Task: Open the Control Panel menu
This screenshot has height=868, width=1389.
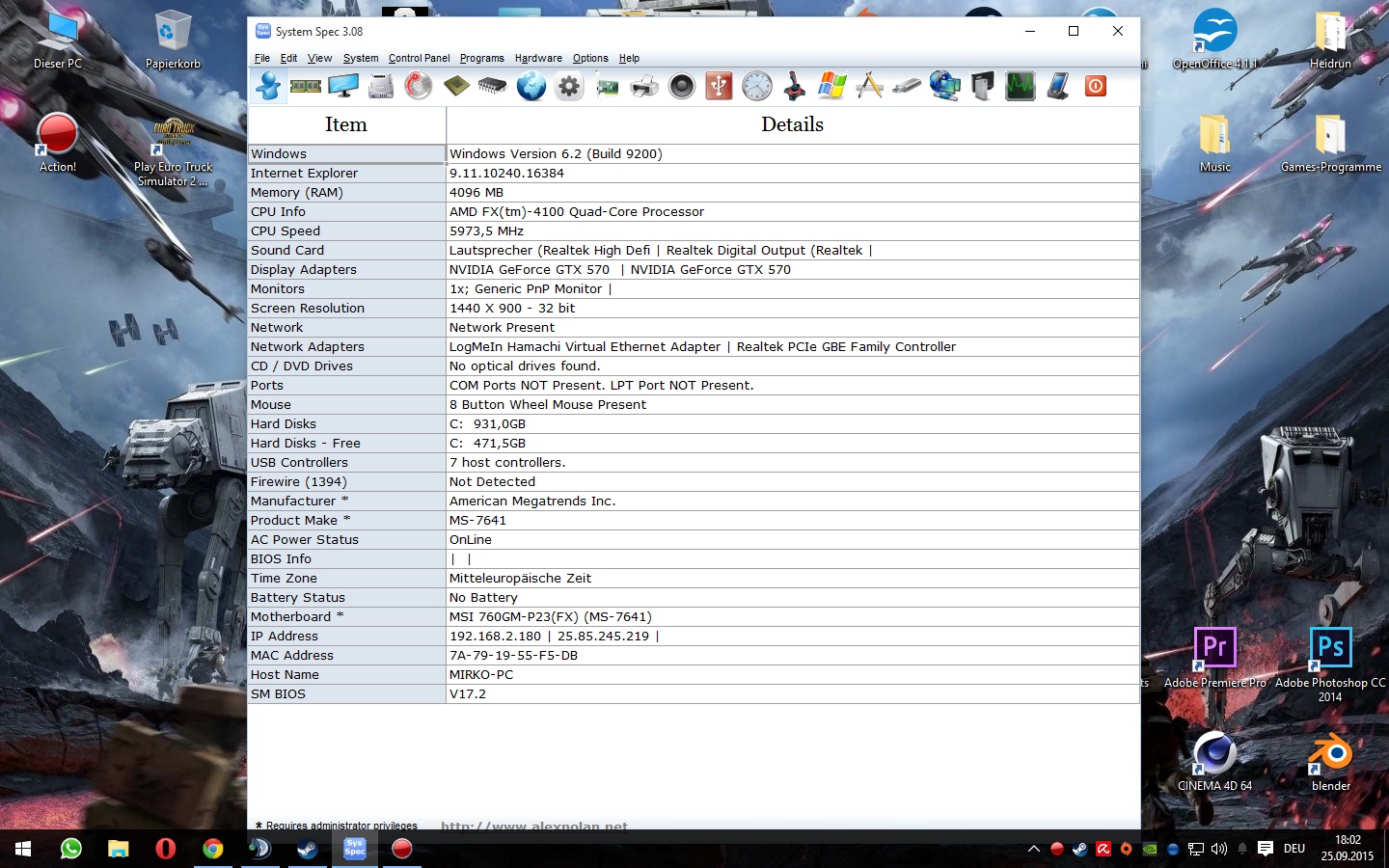Action: [419, 58]
